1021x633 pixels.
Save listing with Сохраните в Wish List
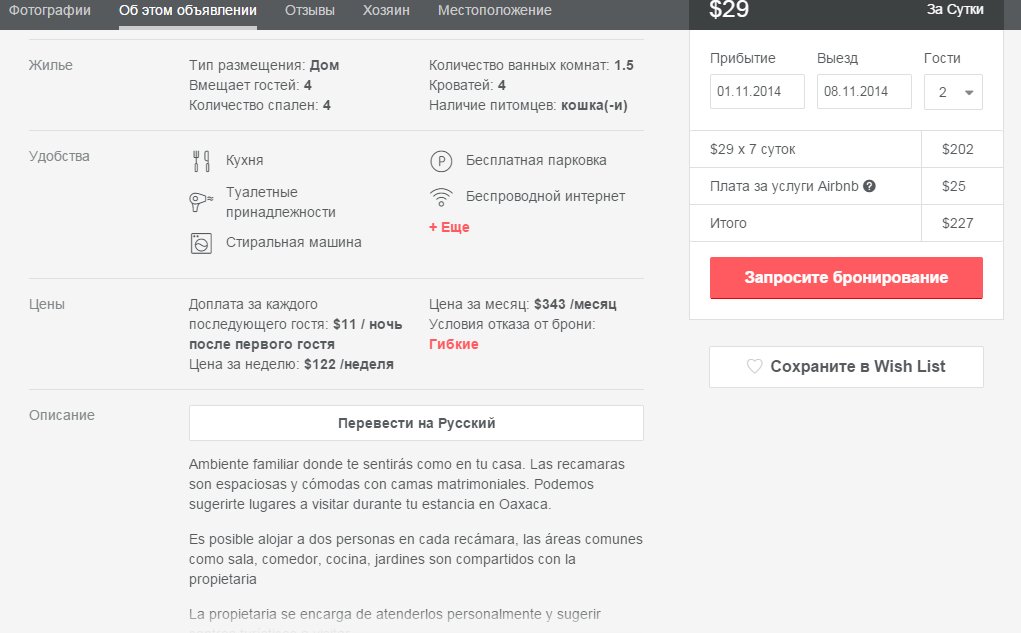(x=846, y=367)
